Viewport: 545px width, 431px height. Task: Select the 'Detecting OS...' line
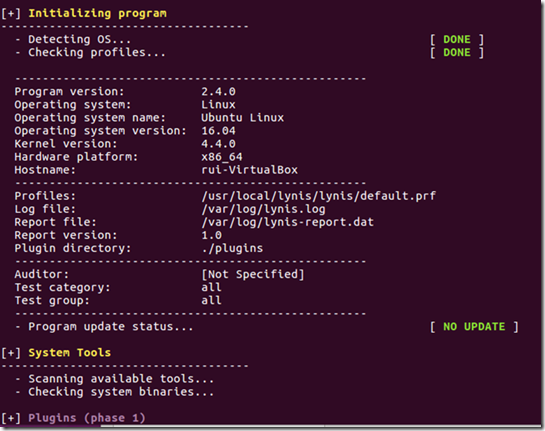coord(79,39)
